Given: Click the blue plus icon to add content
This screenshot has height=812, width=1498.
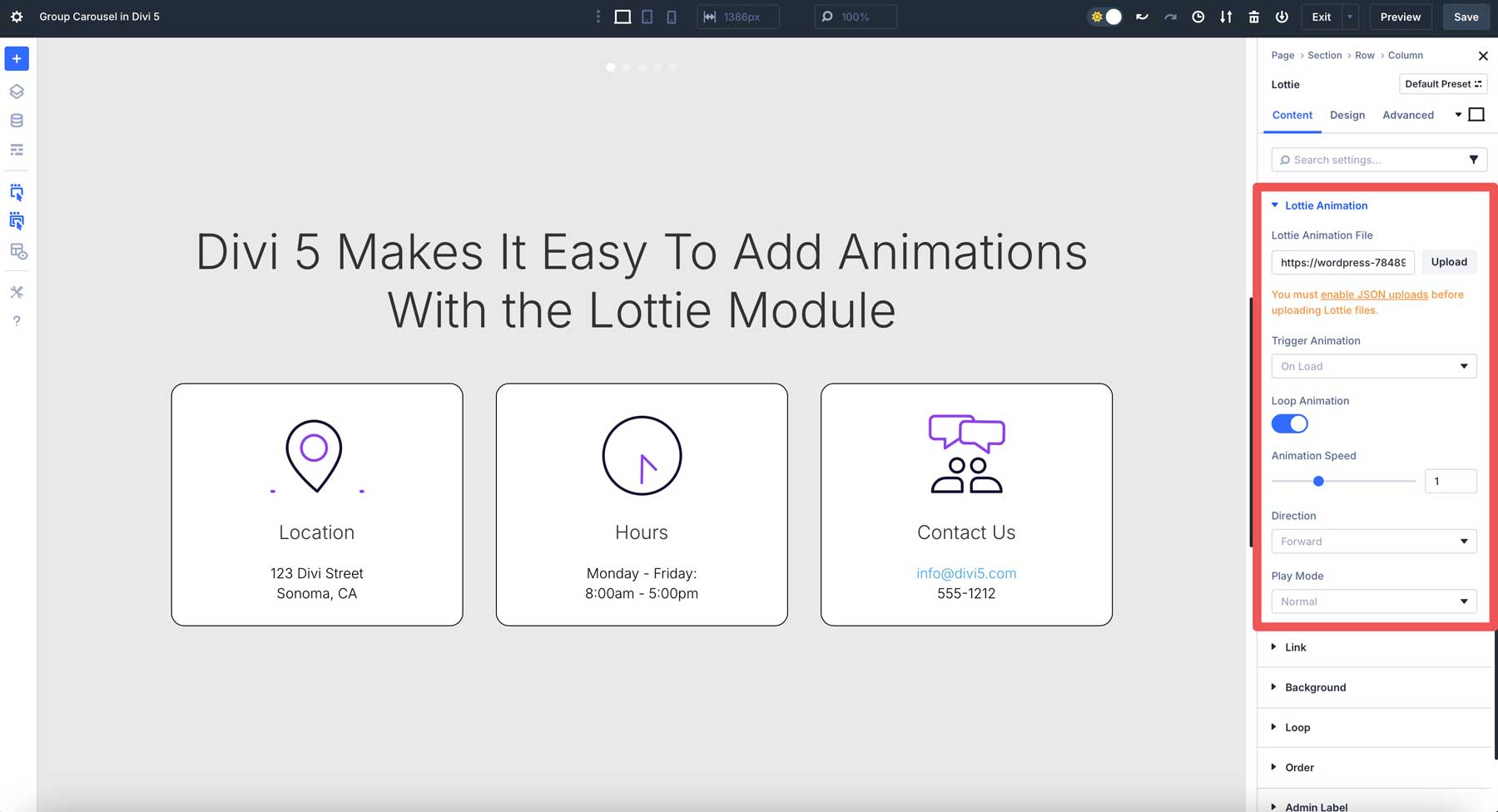Looking at the screenshot, I should (x=16, y=58).
